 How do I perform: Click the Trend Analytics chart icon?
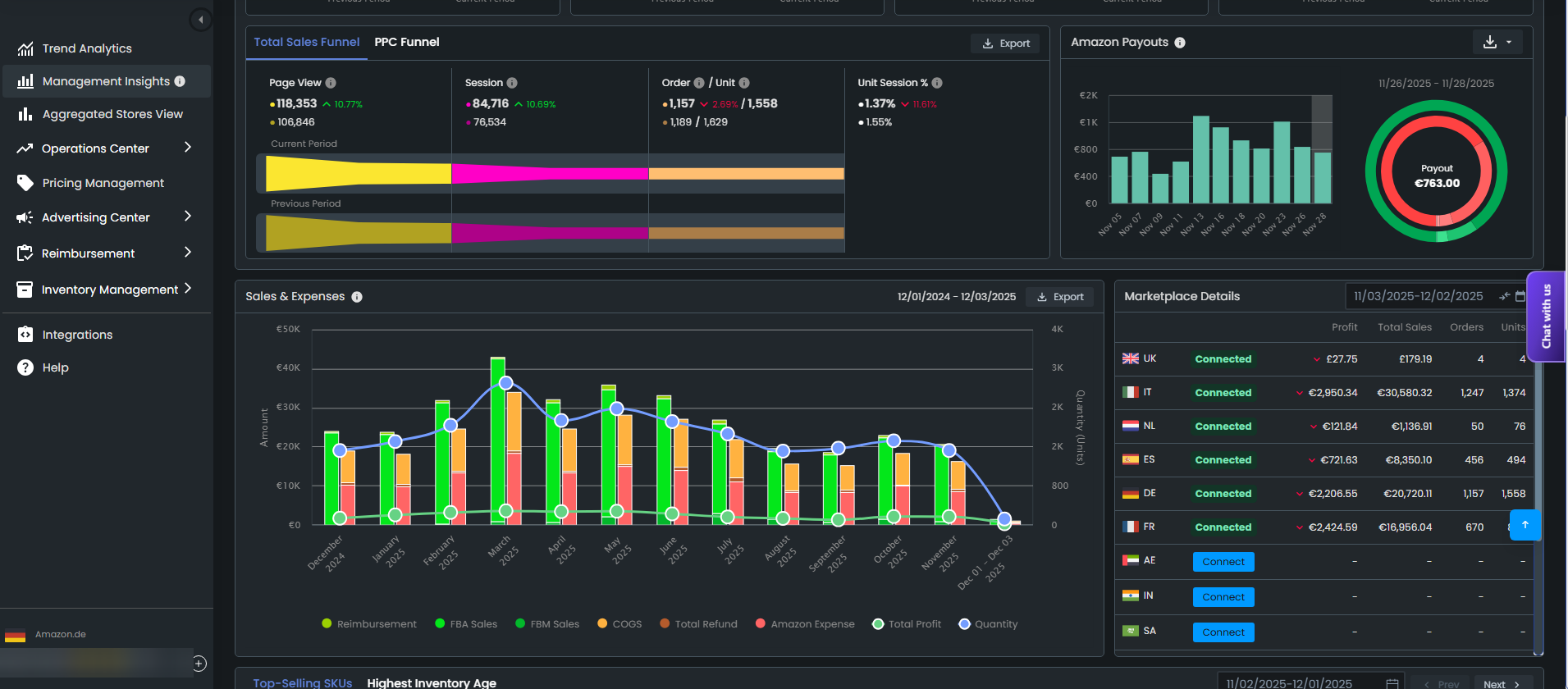[x=25, y=49]
